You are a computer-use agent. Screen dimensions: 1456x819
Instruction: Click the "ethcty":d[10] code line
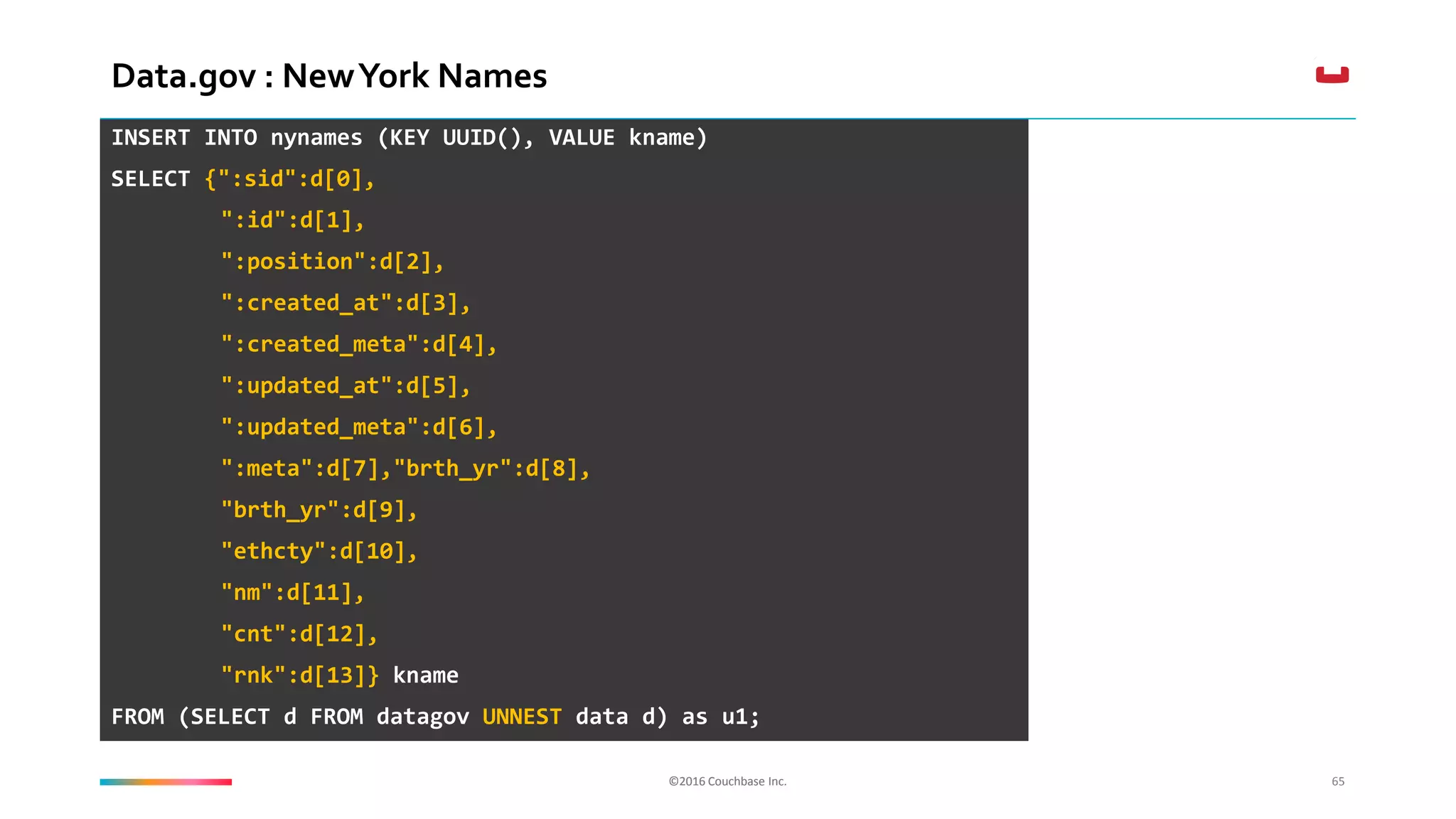[318, 551]
